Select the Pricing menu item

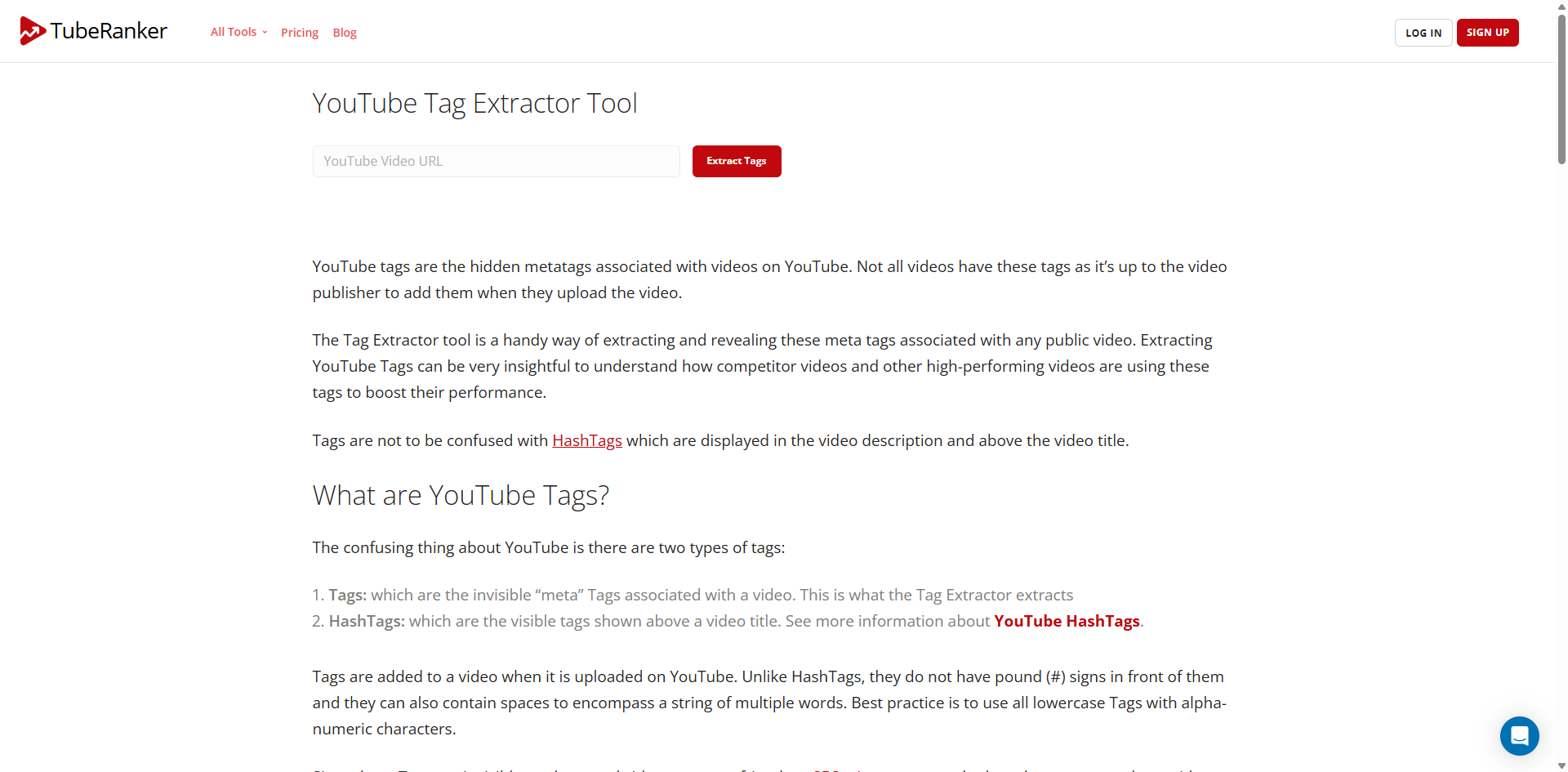coord(299,32)
